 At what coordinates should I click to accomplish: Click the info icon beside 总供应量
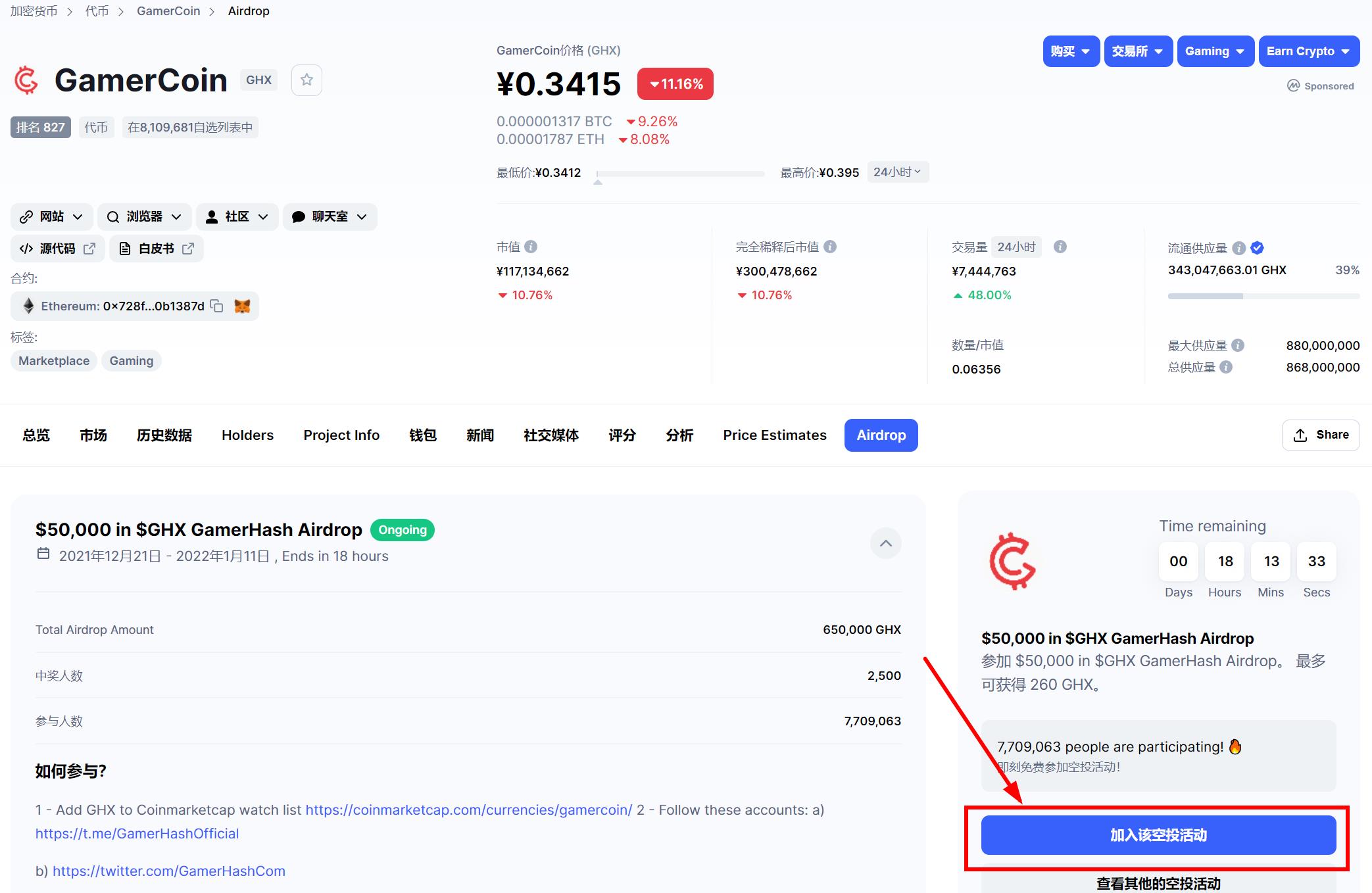pyautogui.click(x=1226, y=367)
